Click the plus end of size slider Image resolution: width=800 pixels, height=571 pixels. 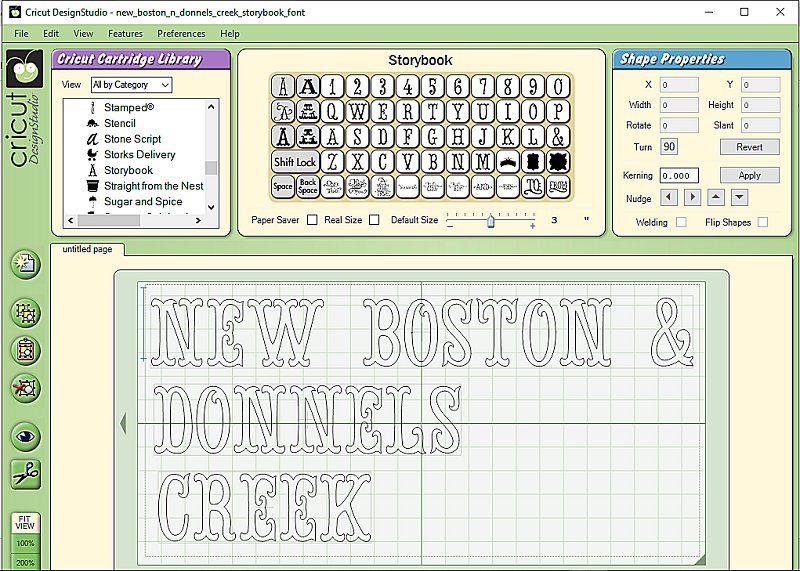pos(533,226)
